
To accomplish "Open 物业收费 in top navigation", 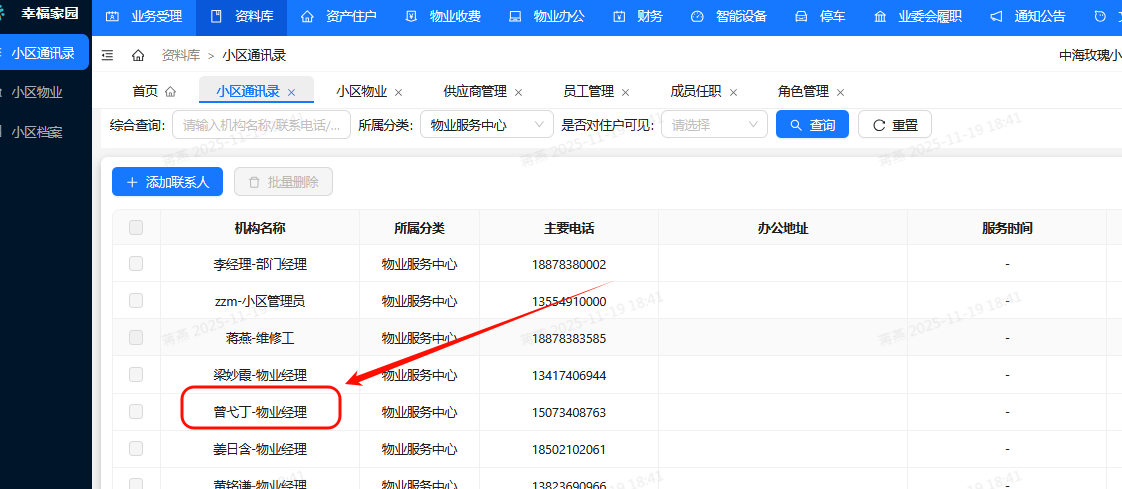I will point(443,17).
